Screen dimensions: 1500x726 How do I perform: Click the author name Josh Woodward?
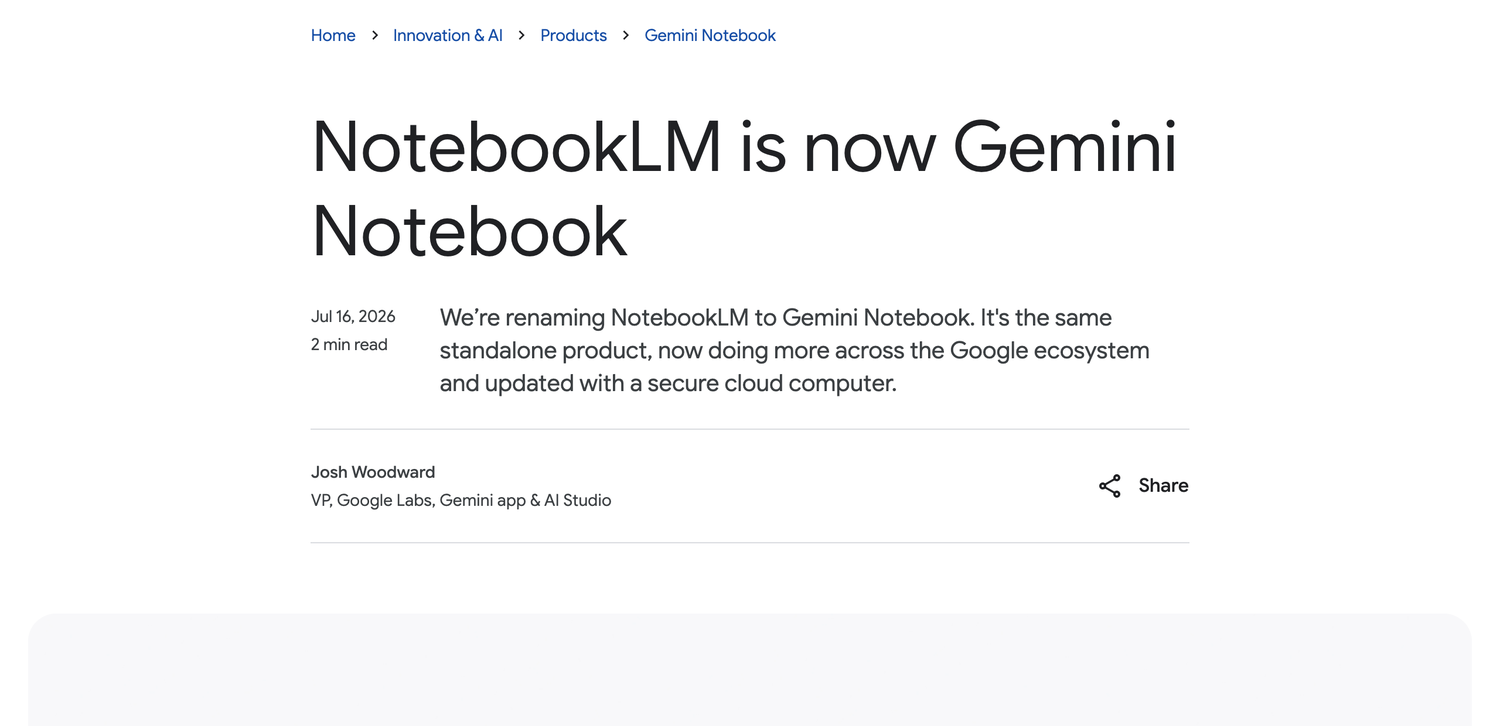373,472
